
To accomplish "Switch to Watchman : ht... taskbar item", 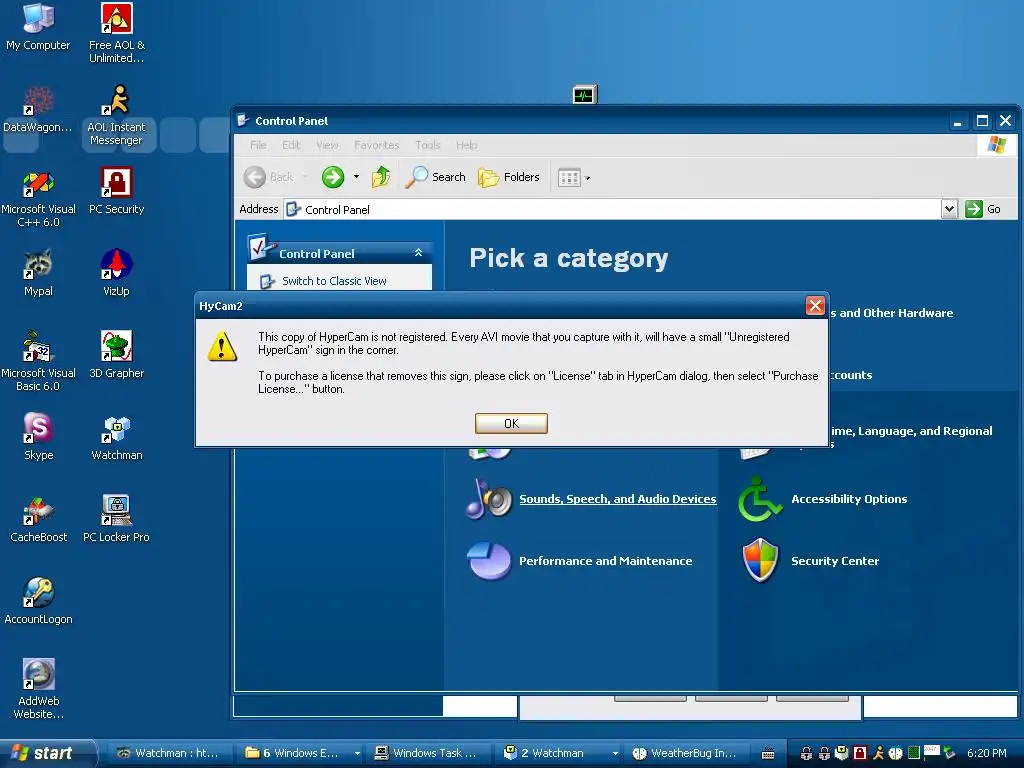I will coord(167,753).
